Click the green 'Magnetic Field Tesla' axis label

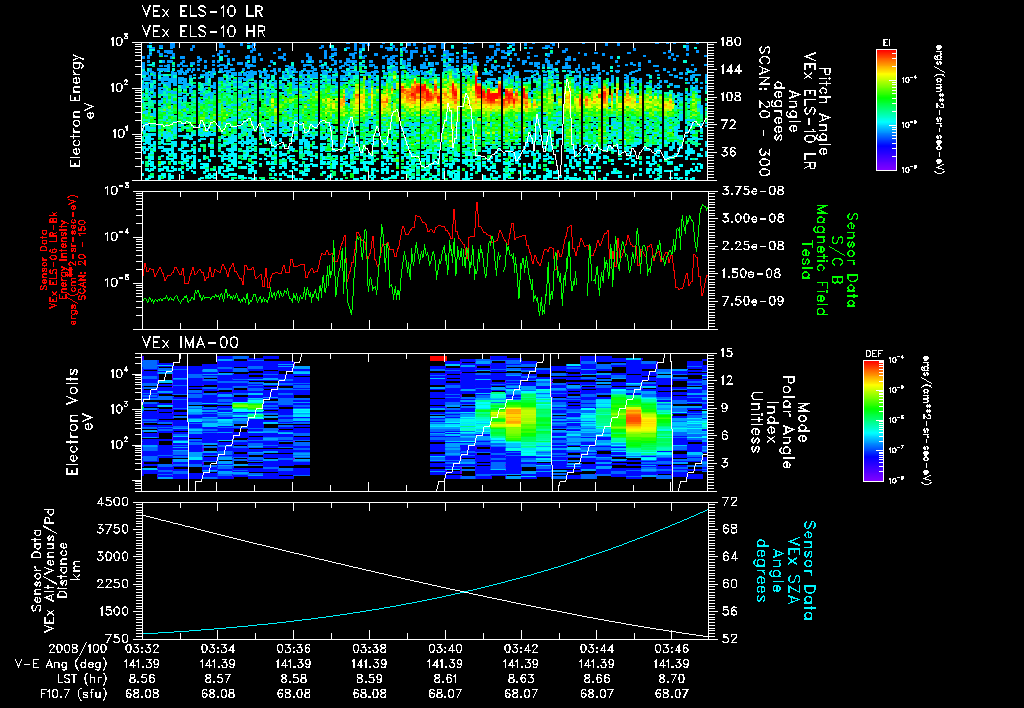pos(814,260)
